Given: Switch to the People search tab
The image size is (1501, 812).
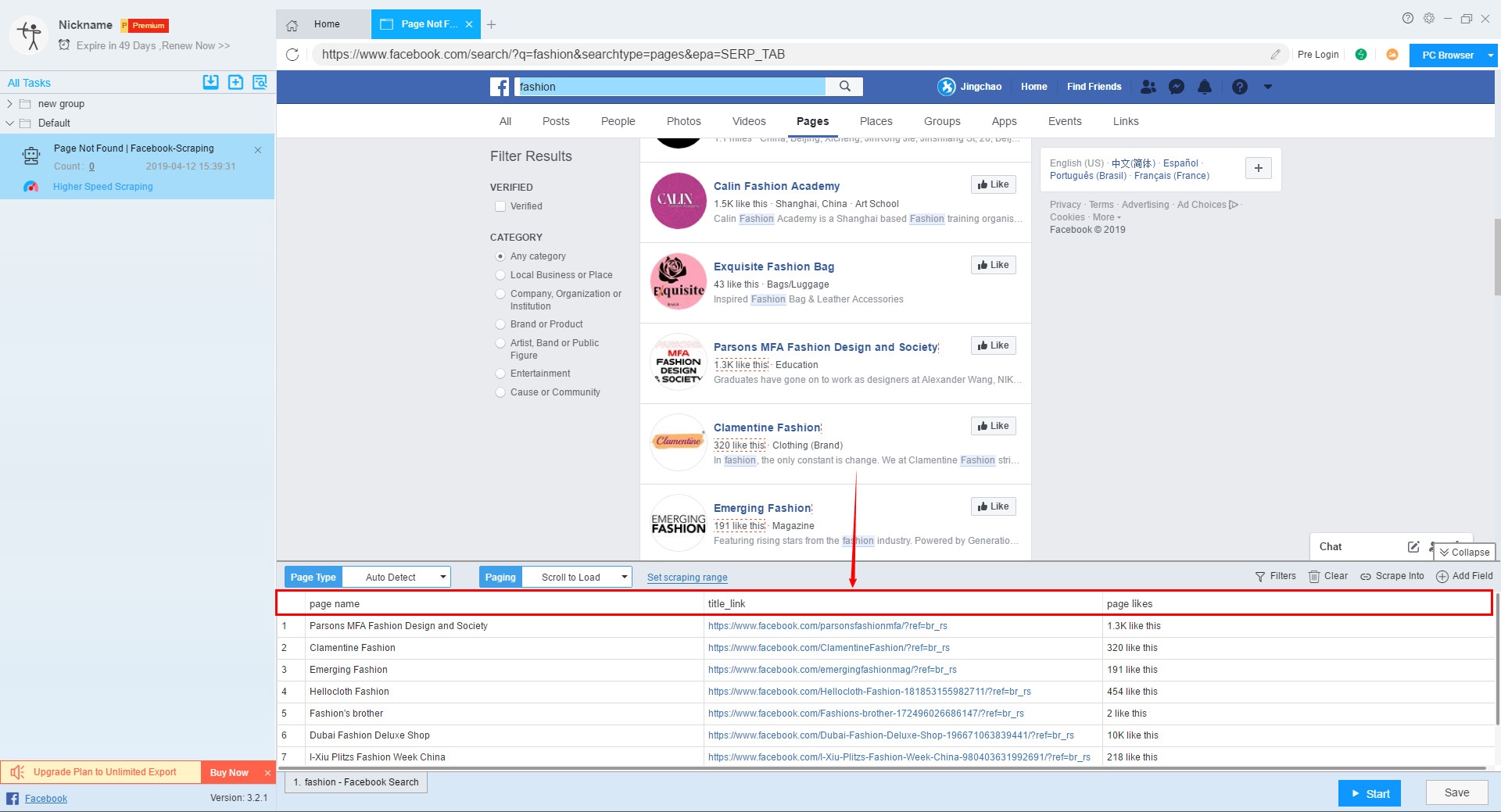Looking at the screenshot, I should [618, 121].
